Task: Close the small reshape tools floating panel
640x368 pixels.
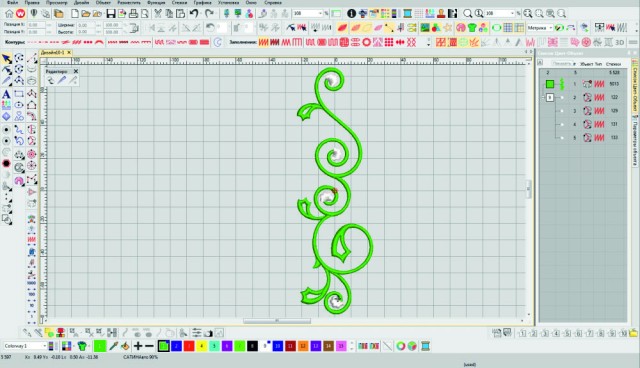Action: [76, 71]
